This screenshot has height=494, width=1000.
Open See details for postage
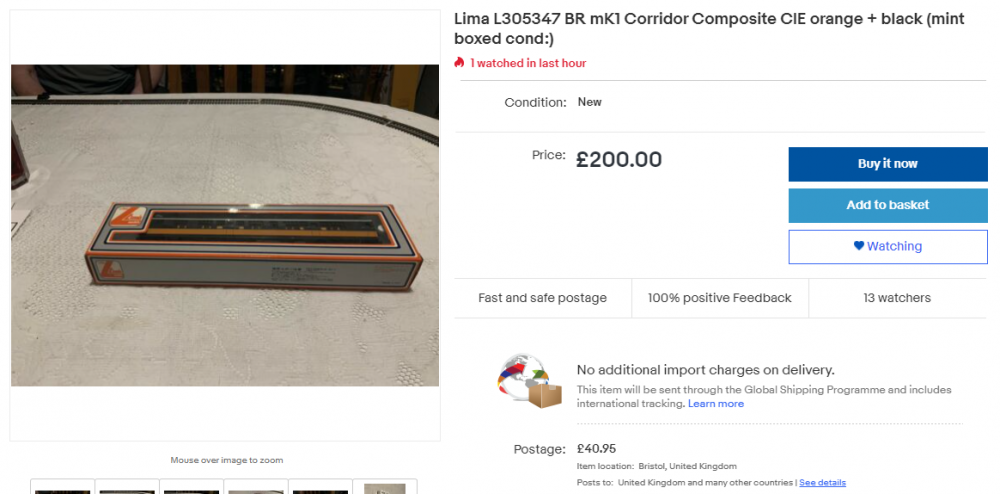822,482
